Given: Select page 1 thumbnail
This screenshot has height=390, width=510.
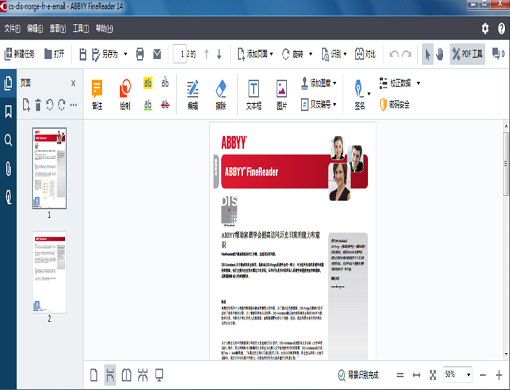Looking at the screenshot, I should (x=49, y=168).
